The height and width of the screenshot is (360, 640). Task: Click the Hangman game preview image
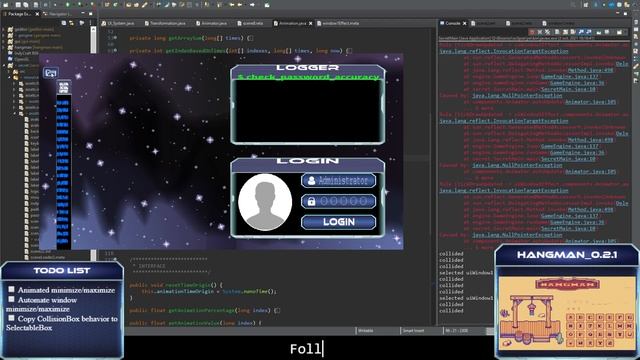click(x=567, y=313)
